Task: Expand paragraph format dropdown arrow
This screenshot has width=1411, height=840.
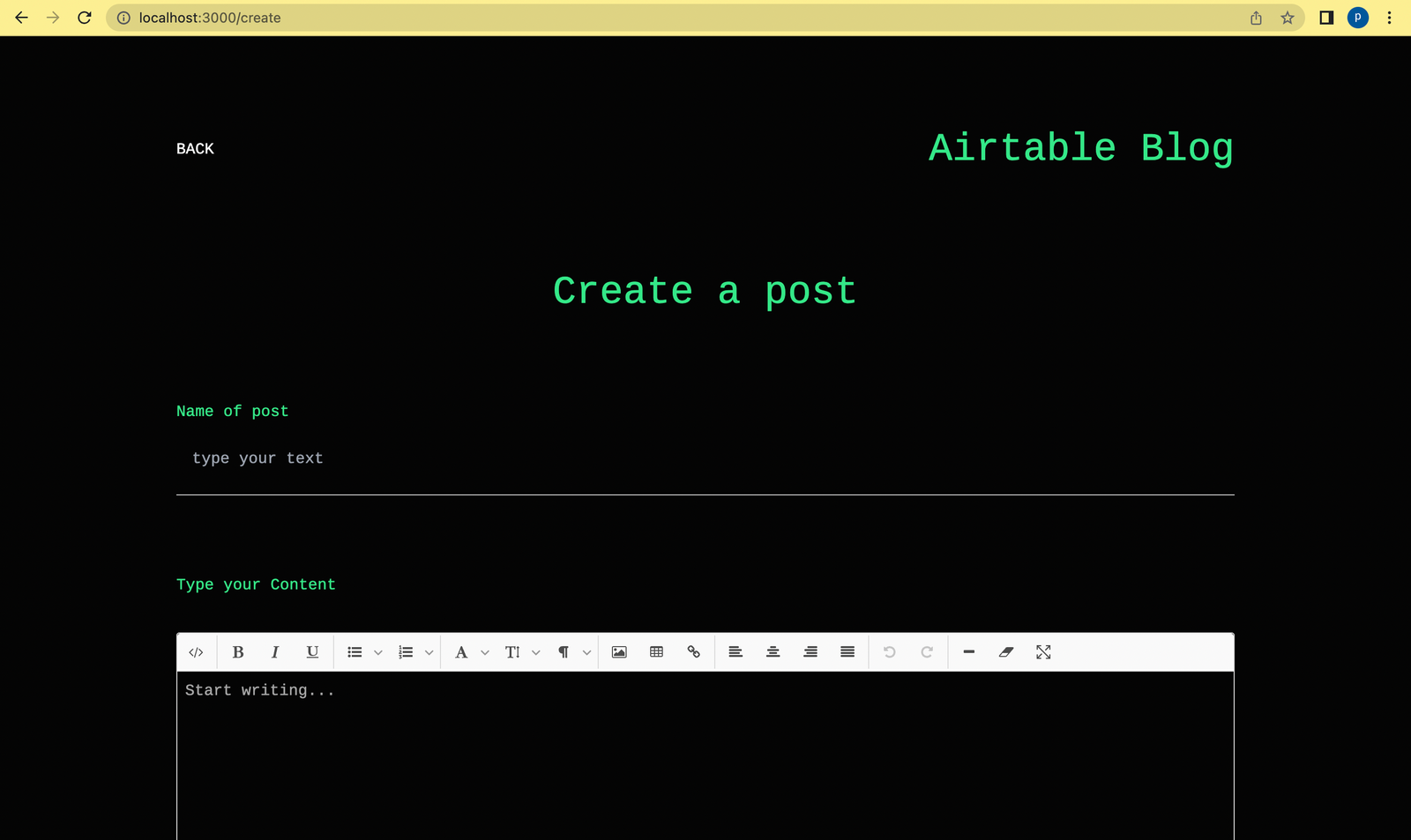Action: 587,652
